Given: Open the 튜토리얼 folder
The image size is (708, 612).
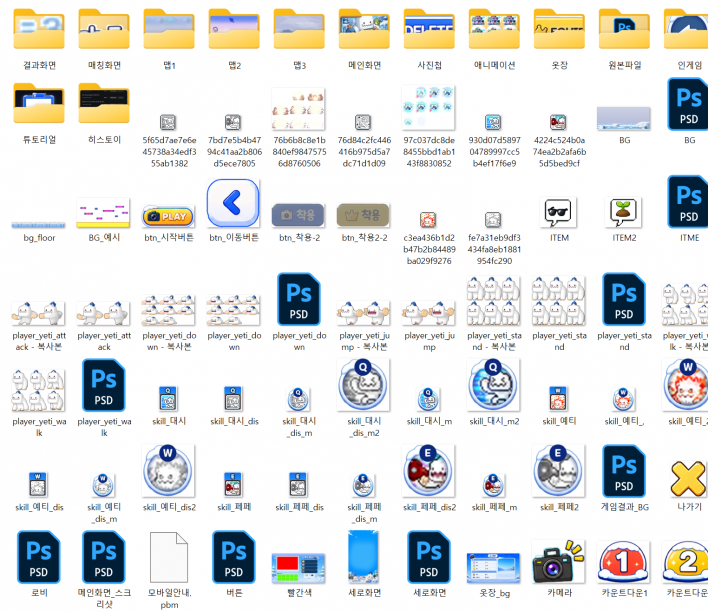Looking at the screenshot, I should pos(39,103).
